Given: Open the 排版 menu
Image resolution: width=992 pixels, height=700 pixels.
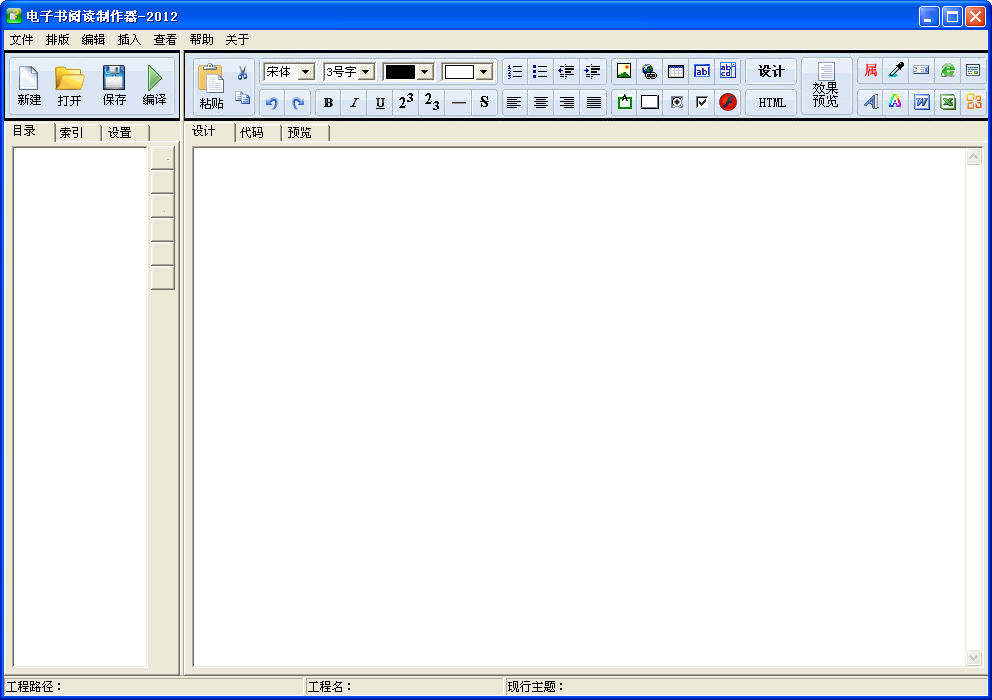Looking at the screenshot, I should (x=58, y=39).
